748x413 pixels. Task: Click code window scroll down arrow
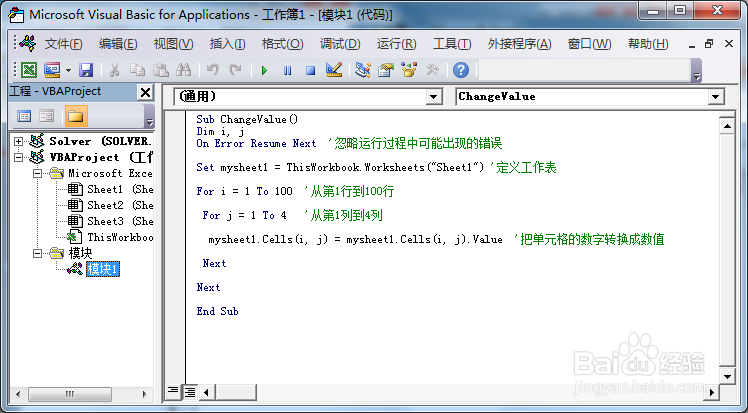tap(727, 376)
